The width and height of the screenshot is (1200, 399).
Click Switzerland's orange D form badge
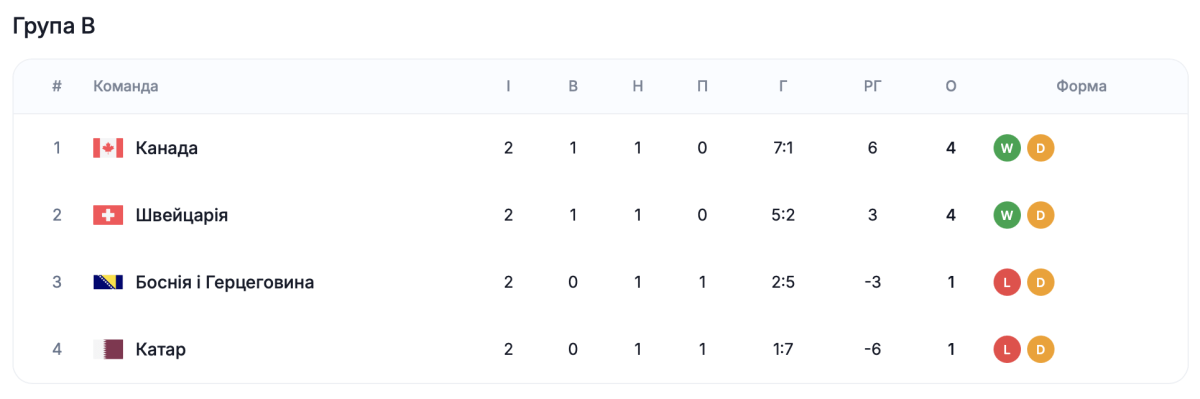tap(1041, 215)
